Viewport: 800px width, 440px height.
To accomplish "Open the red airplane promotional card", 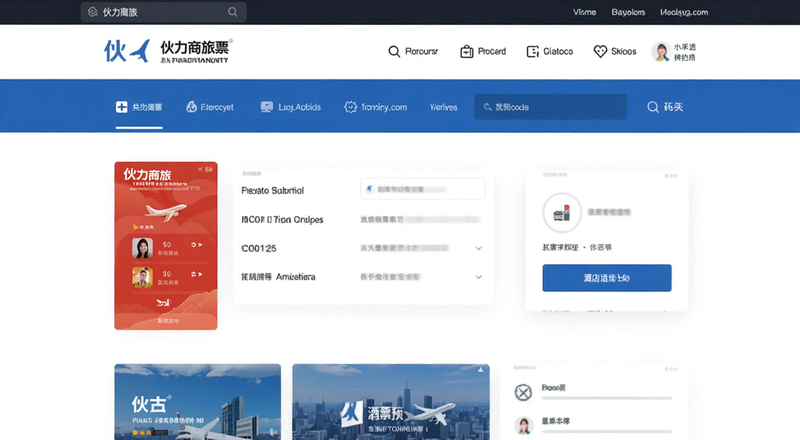I will pyautogui.click(x=166, y=246).
